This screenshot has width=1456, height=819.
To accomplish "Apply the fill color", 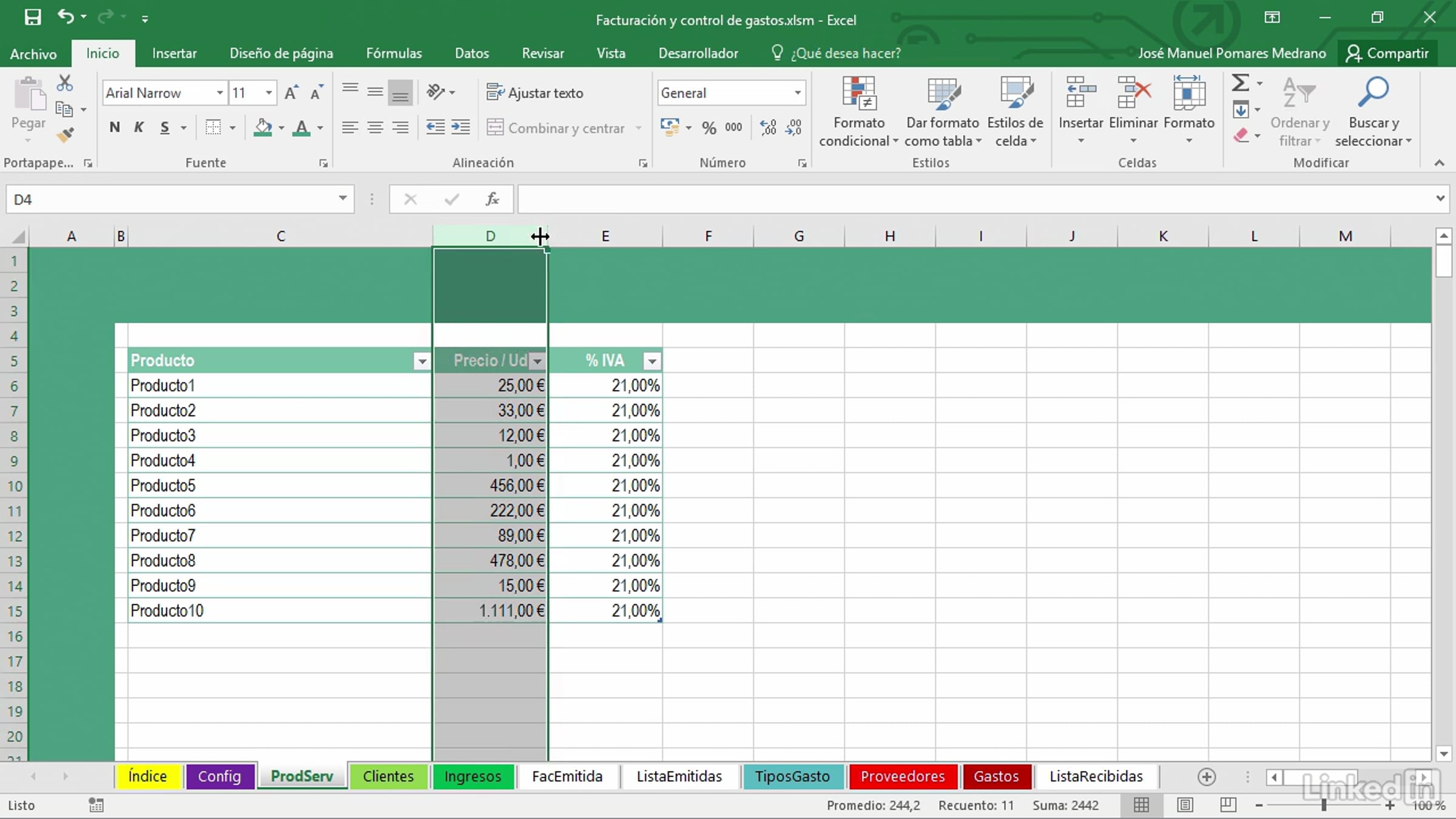I will pos(263,127).
